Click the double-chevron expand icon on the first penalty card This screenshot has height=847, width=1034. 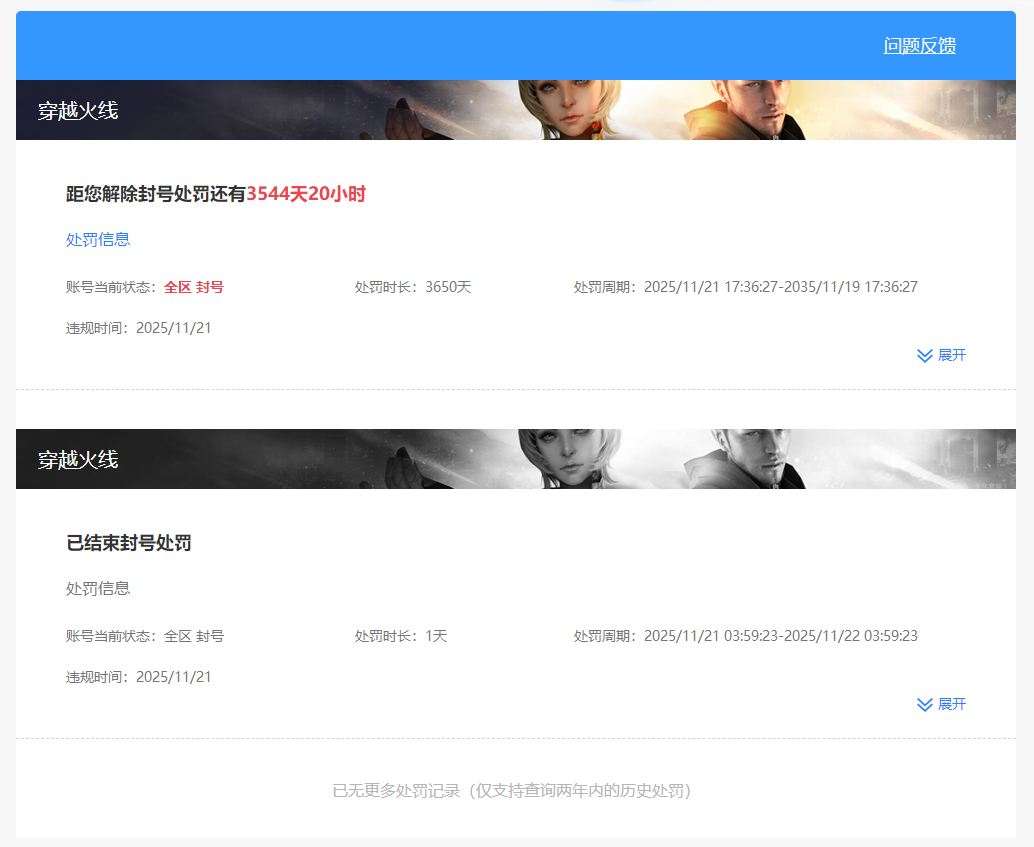923,355
